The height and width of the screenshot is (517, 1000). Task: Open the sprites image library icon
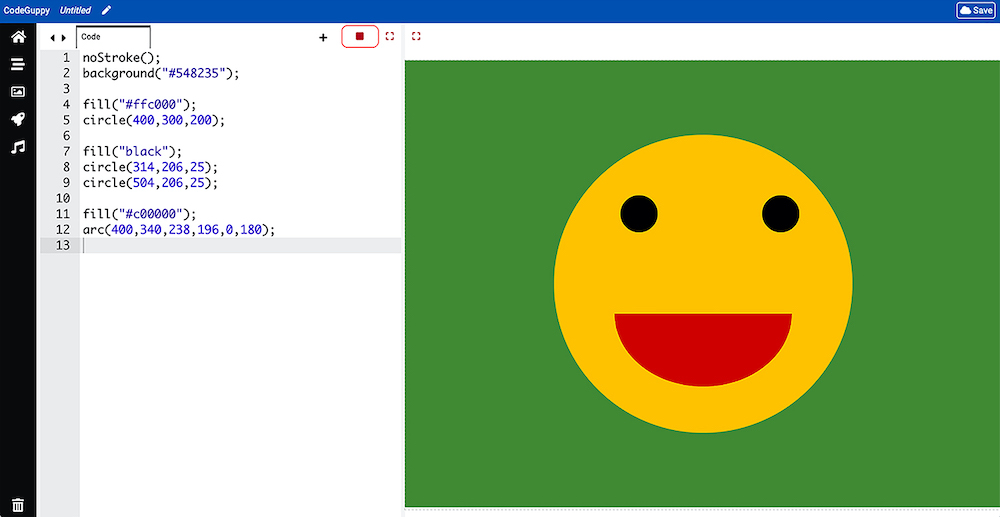click(18, 92)
